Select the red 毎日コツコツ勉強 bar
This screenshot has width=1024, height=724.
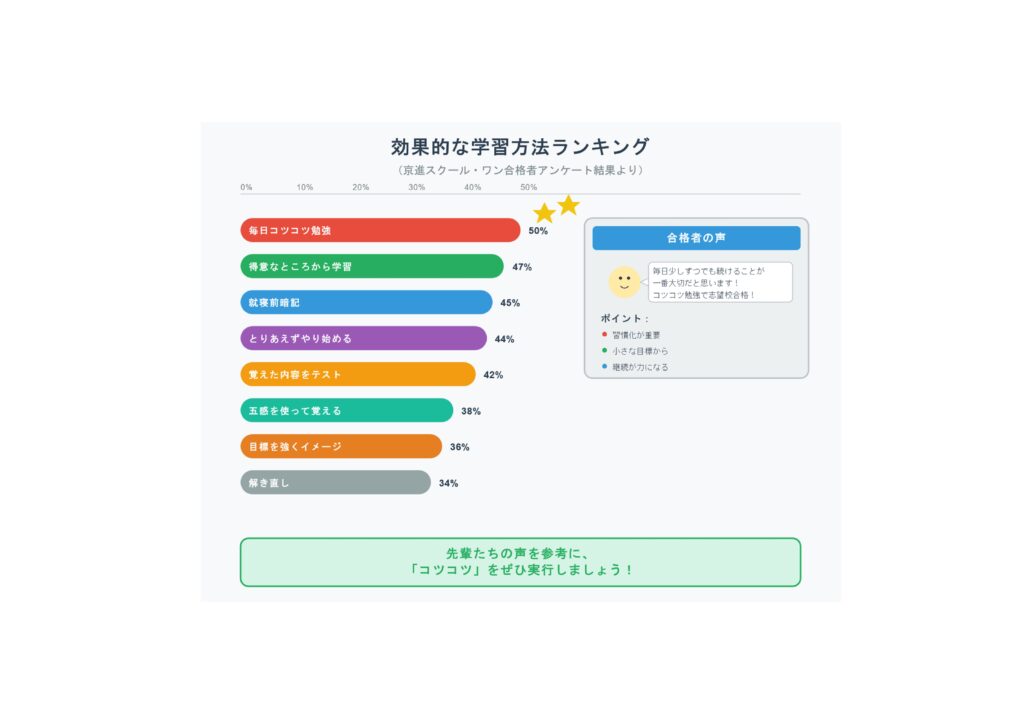(380, 230)
